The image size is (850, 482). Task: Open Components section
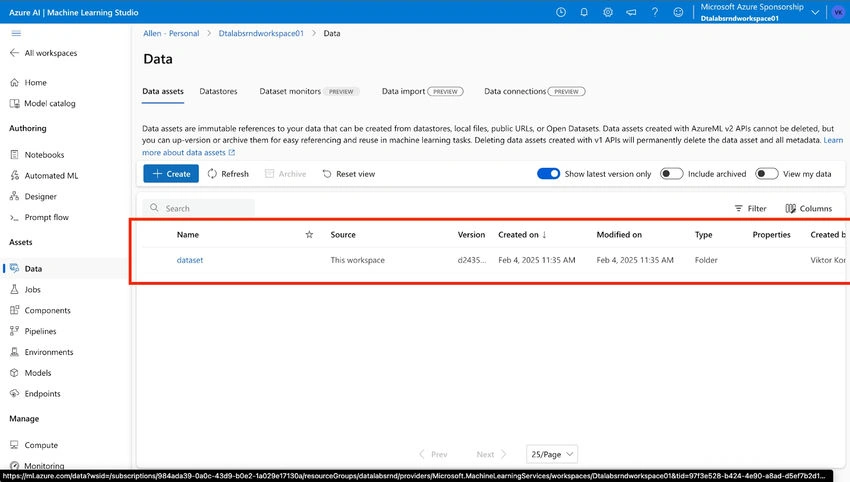tap(40, 310)
